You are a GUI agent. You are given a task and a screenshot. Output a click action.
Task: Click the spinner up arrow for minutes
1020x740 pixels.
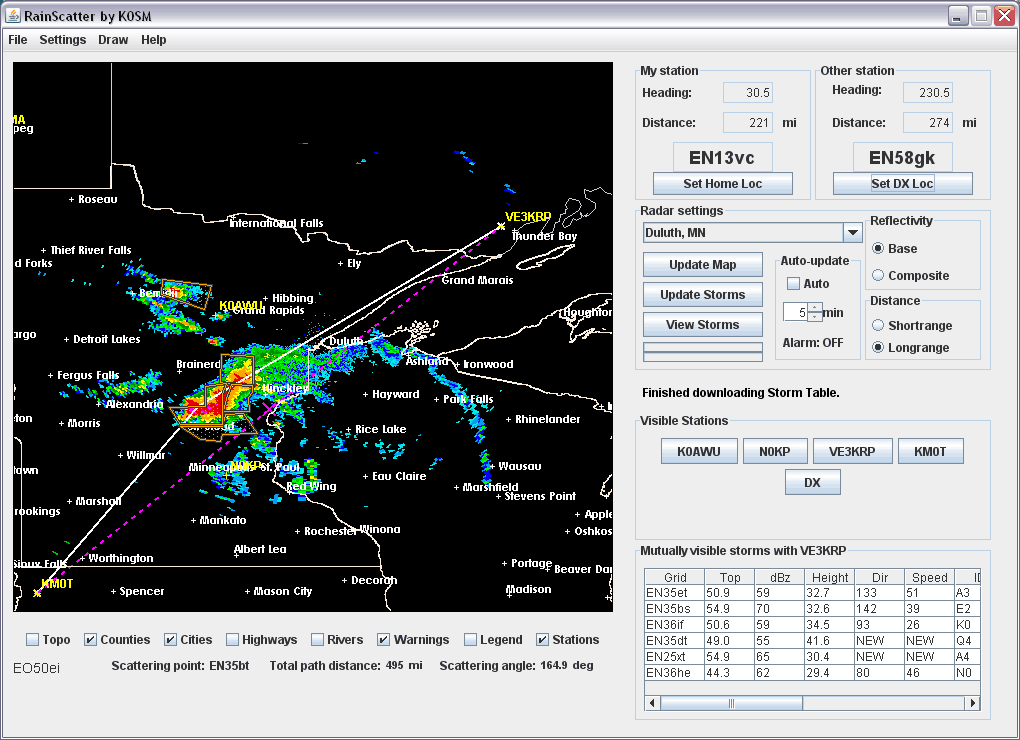click(815, 307)
